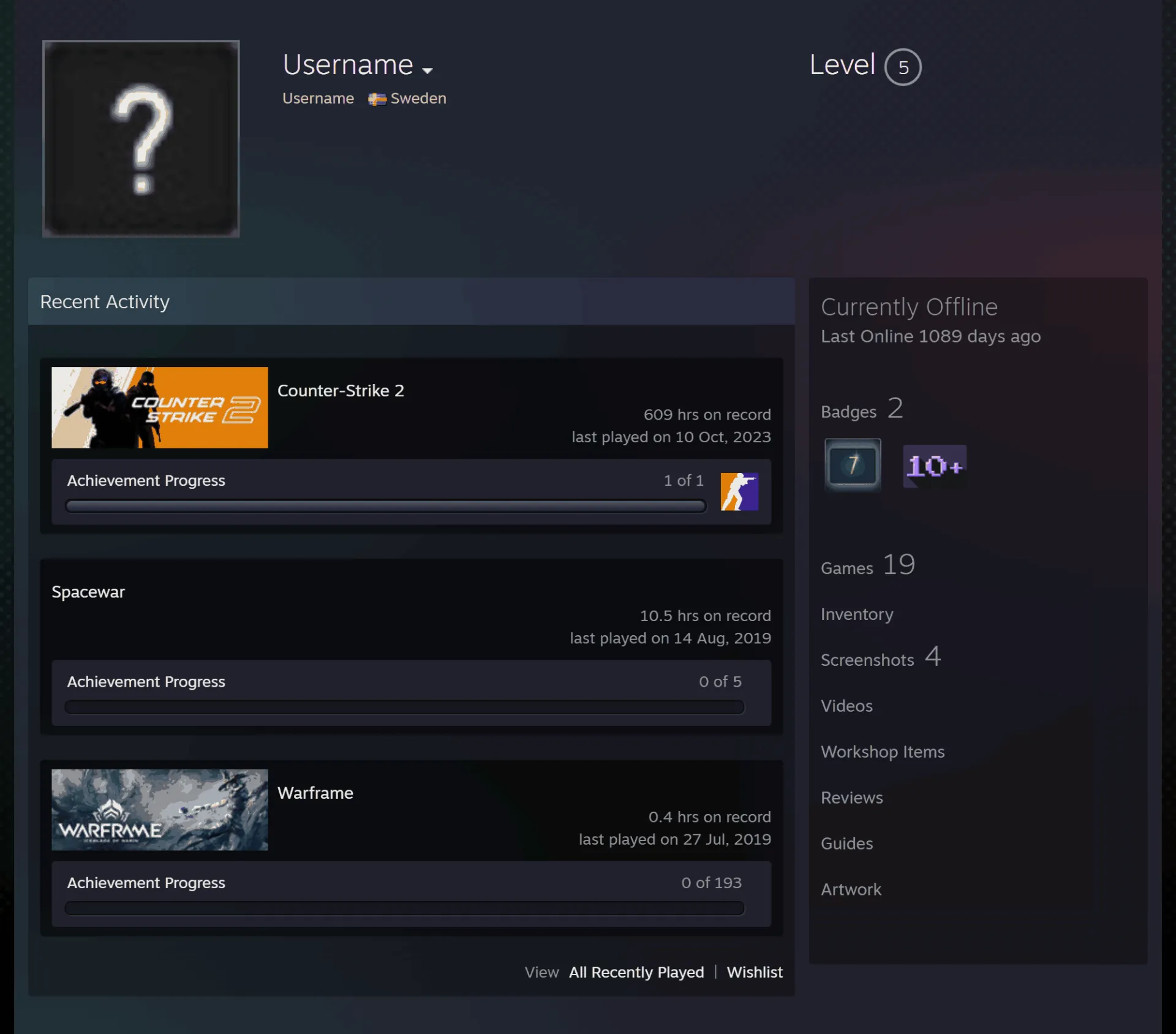Click the Sweden flag icon
The image size is (1176, 1034).
point(377,99)
